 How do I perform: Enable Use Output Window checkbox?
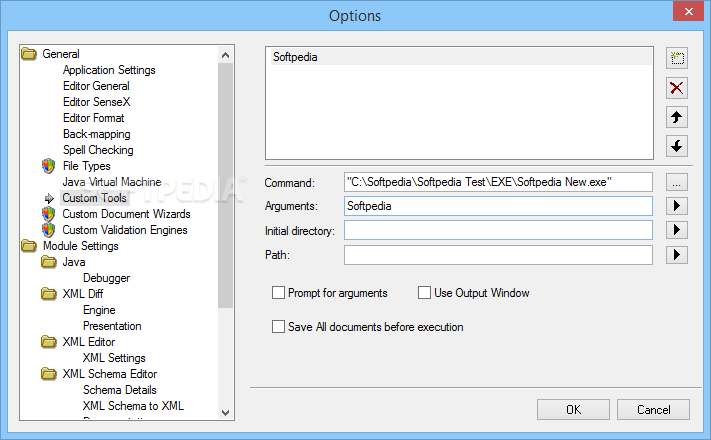pyautogui.click(x=424, y=293)
